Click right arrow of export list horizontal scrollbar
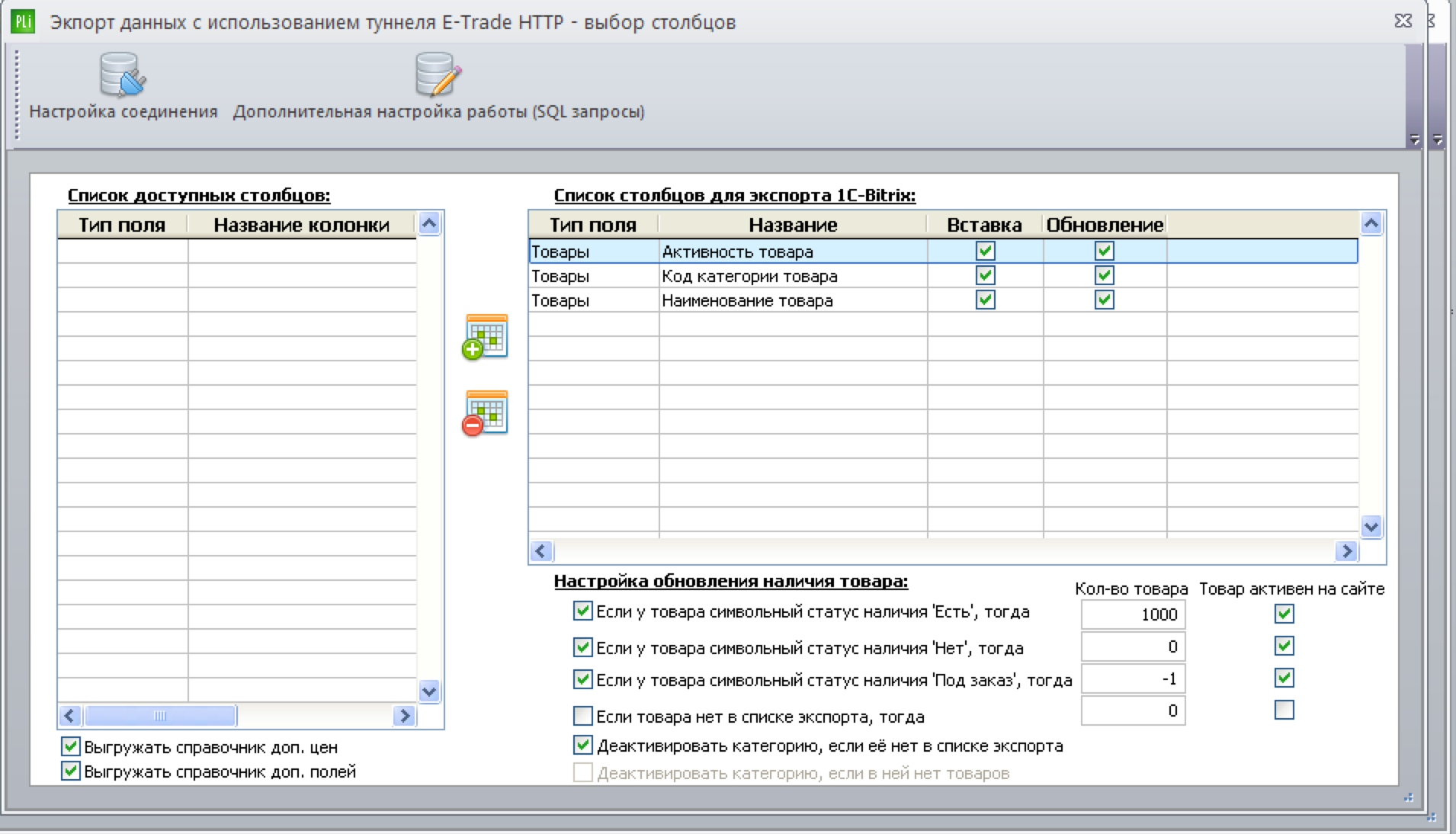The image size is (1456, 834). click(x=1346, y=550)
